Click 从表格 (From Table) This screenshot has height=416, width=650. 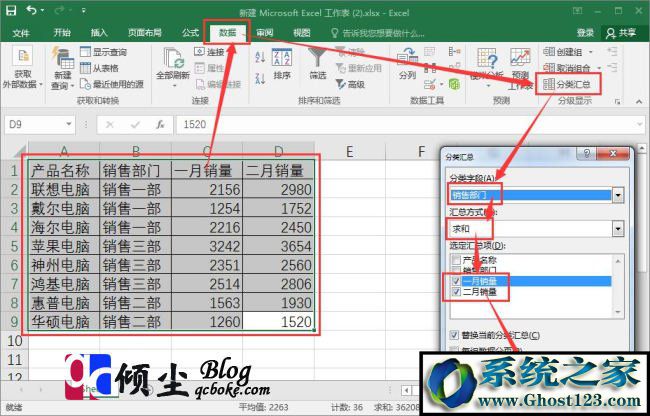(99, 68)
